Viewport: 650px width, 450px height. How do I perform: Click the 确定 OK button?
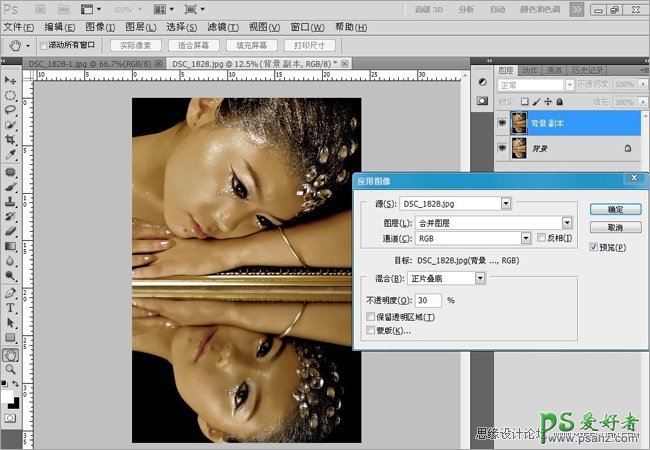pyautogui.click(x=614, y=209)
